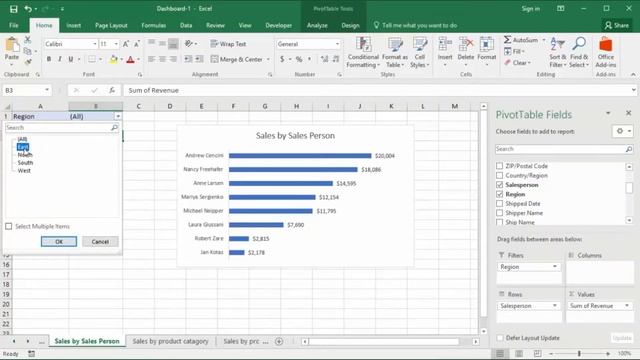Uncheck Region field
640x360 pixels.
click(x=500, y=194)
